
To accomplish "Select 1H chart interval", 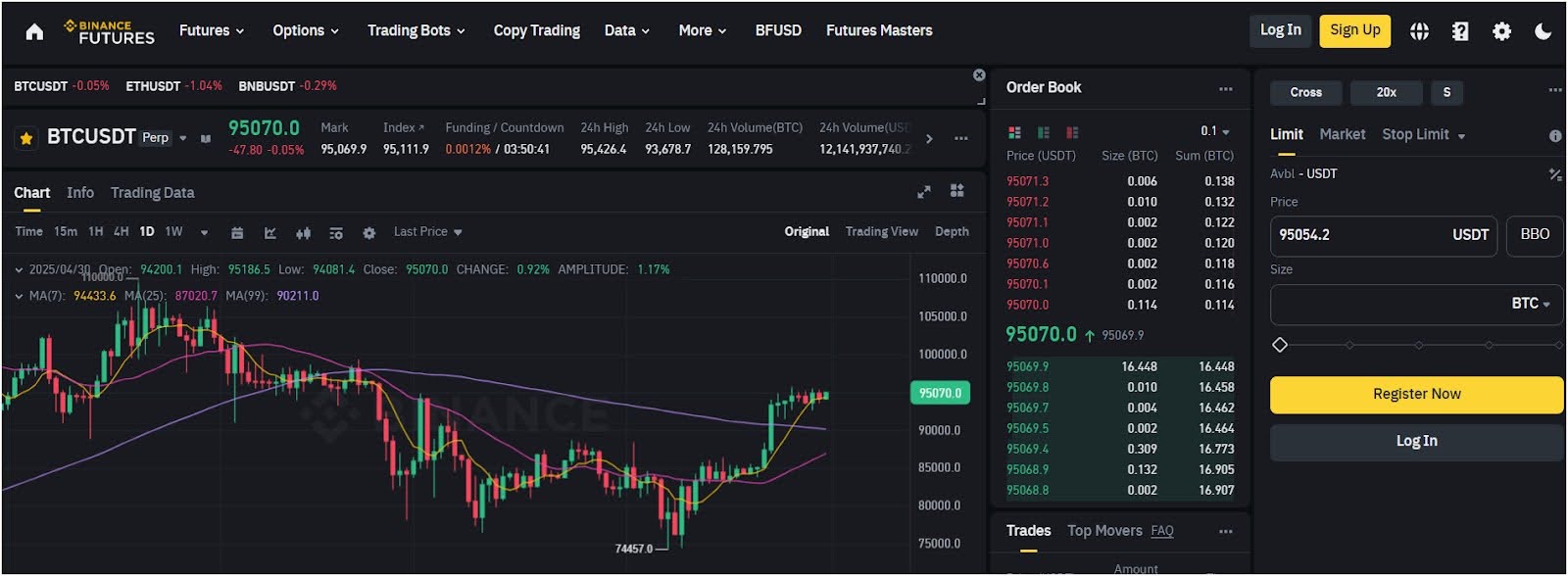I will click(96, 232).
